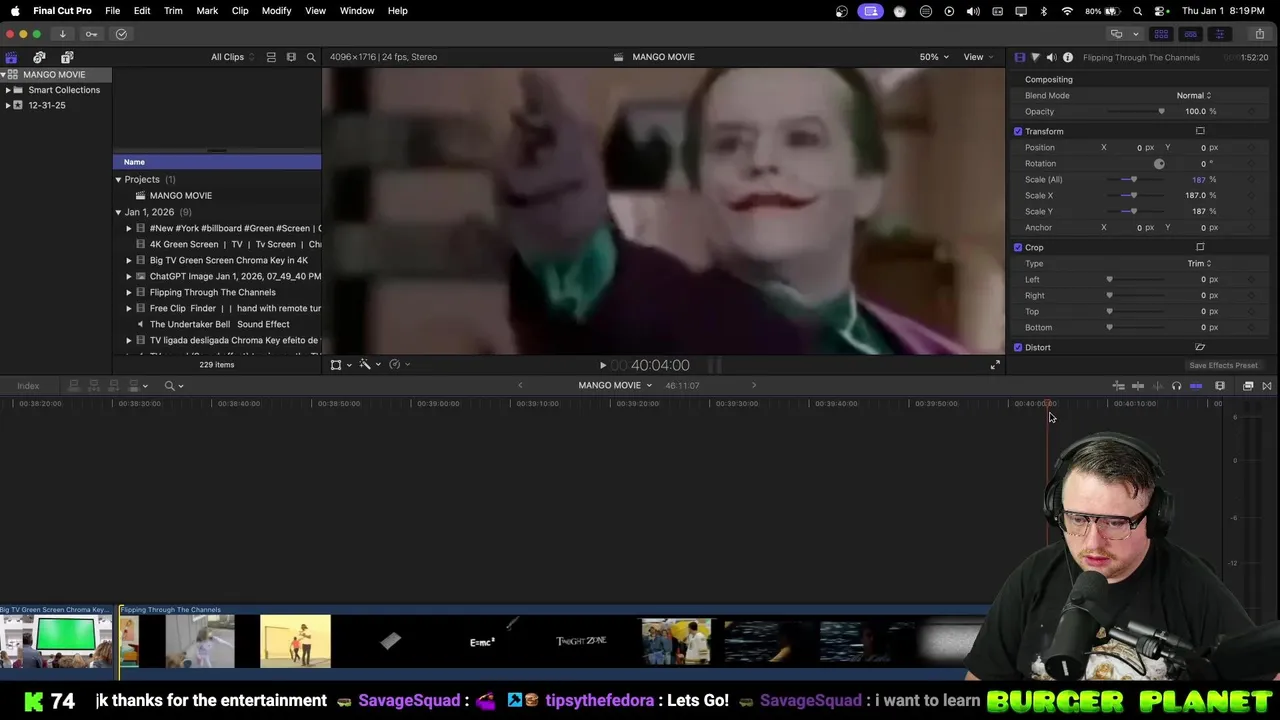Toggle solo headphones icon

coord(1176,386)
